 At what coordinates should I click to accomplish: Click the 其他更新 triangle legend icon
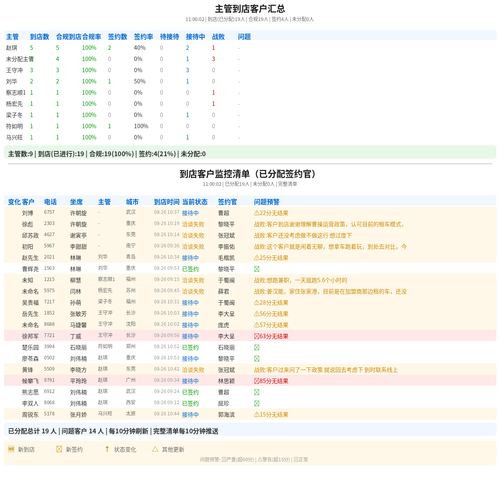(155, 449)
